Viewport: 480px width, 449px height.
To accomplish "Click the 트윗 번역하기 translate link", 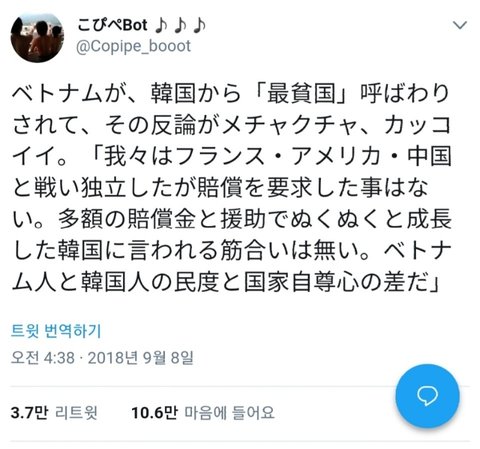I will [56, 331].
